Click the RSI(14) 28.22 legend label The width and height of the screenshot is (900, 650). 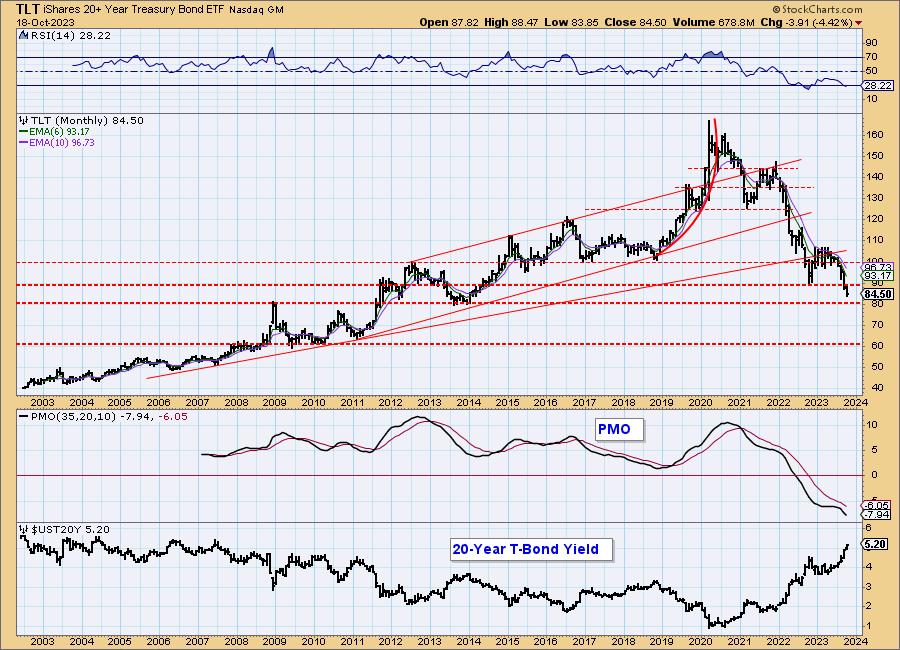(x=70, y=35)
